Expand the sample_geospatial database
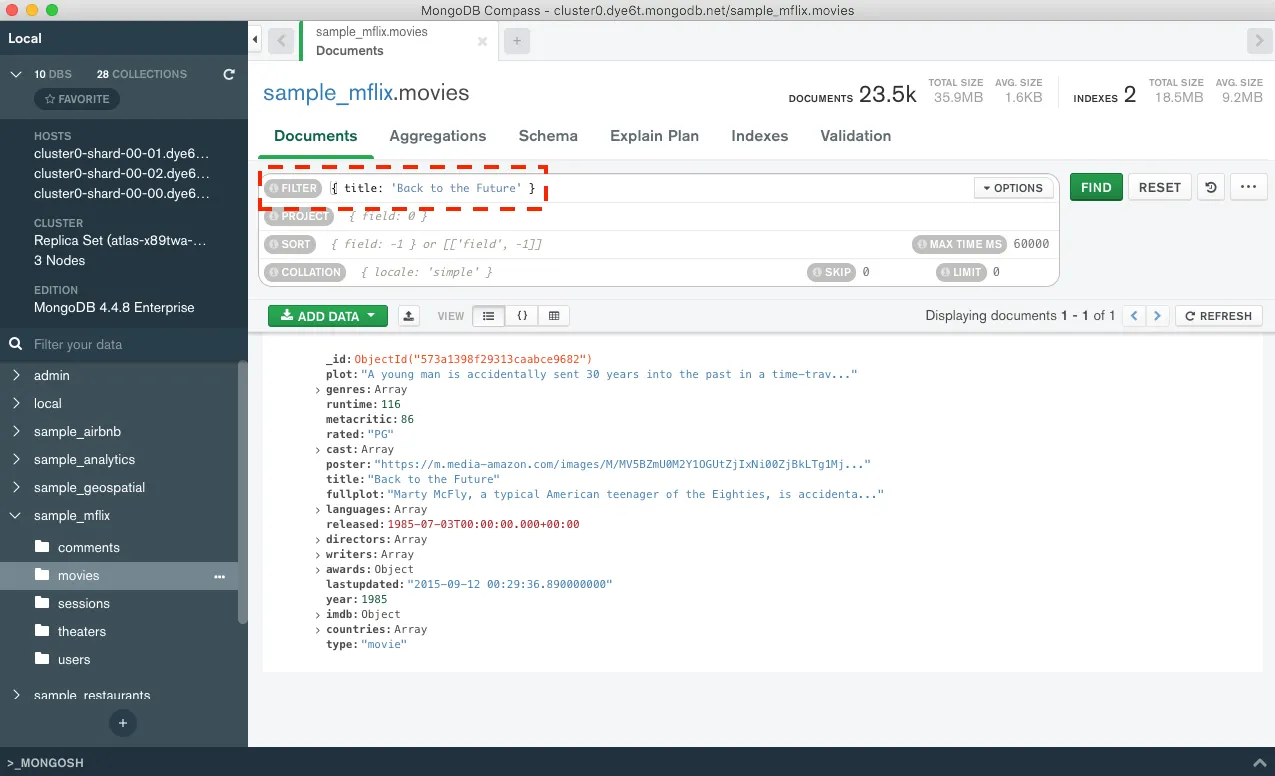 click(15, 488)
